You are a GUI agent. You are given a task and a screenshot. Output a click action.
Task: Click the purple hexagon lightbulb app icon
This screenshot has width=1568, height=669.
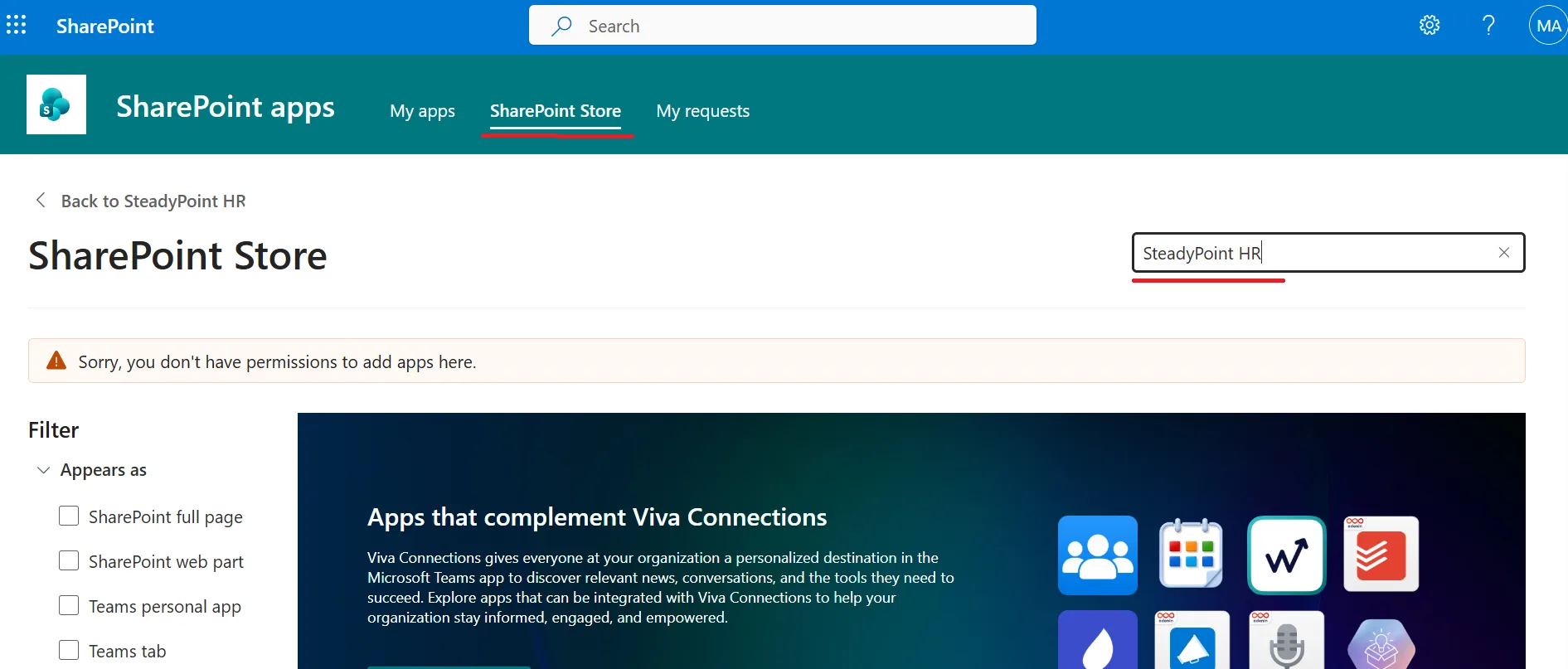1381,642
